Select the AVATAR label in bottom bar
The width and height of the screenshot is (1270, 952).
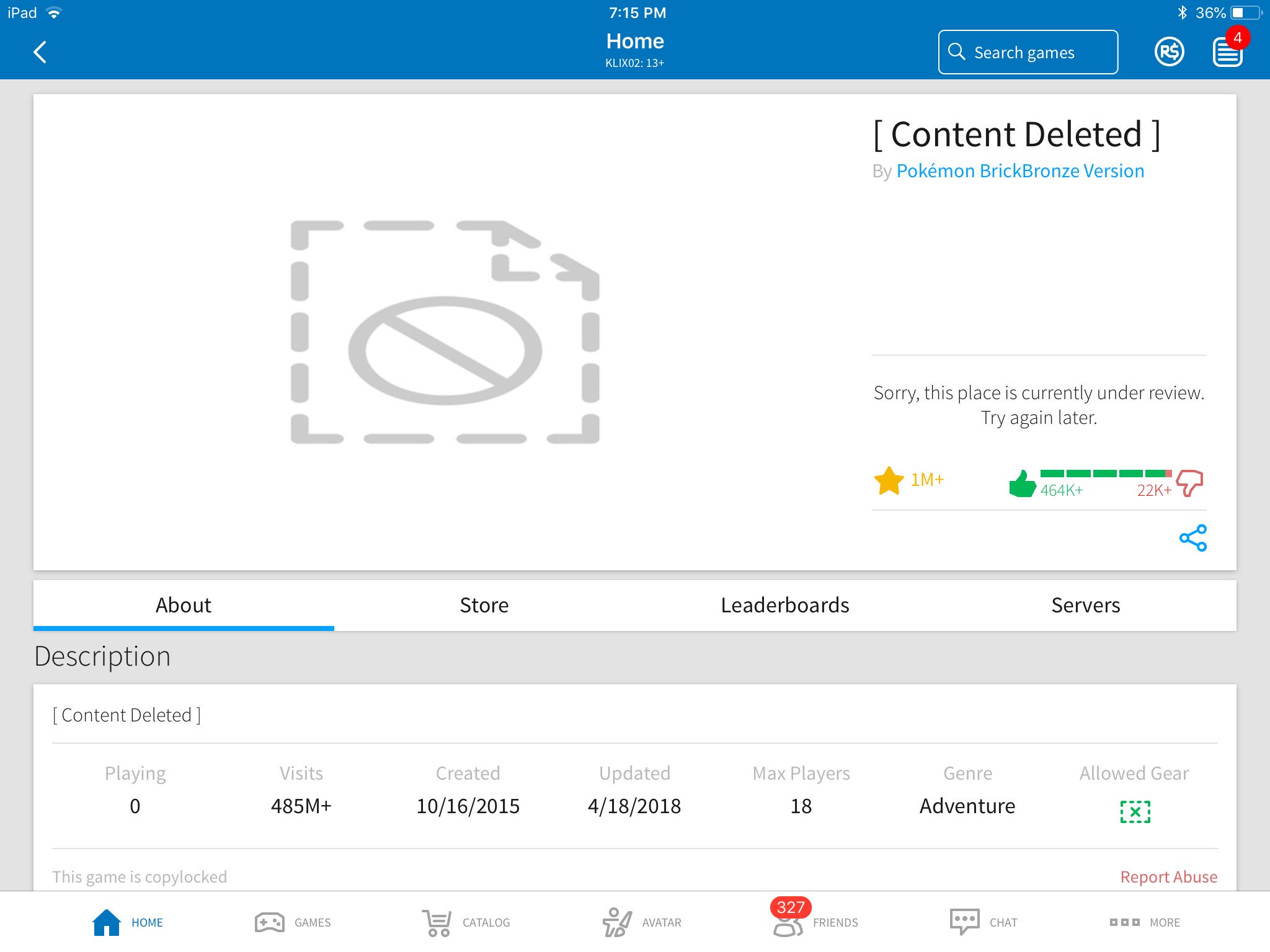point(662,922)
